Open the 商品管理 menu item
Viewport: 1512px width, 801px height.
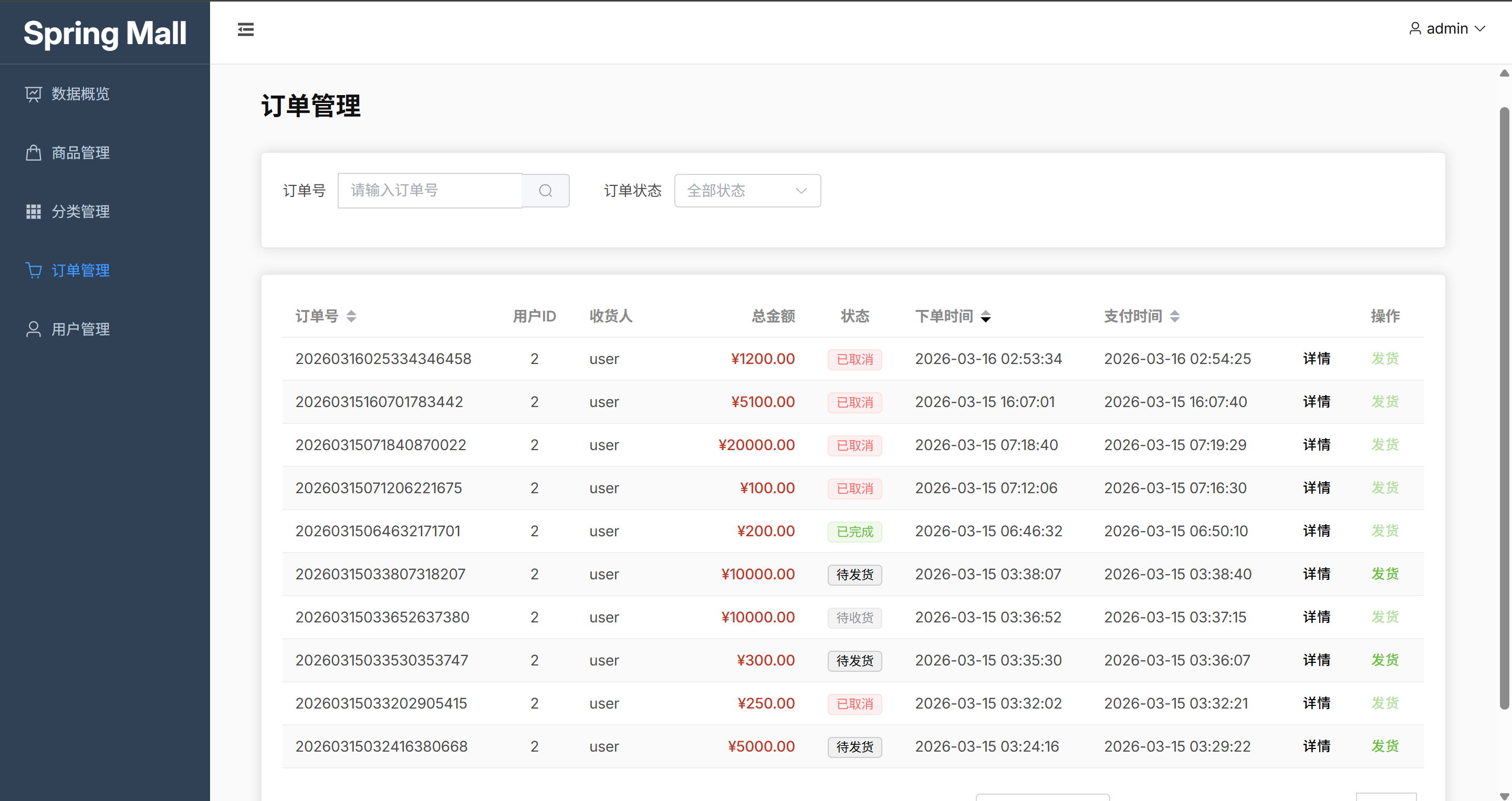click(80, 152)
